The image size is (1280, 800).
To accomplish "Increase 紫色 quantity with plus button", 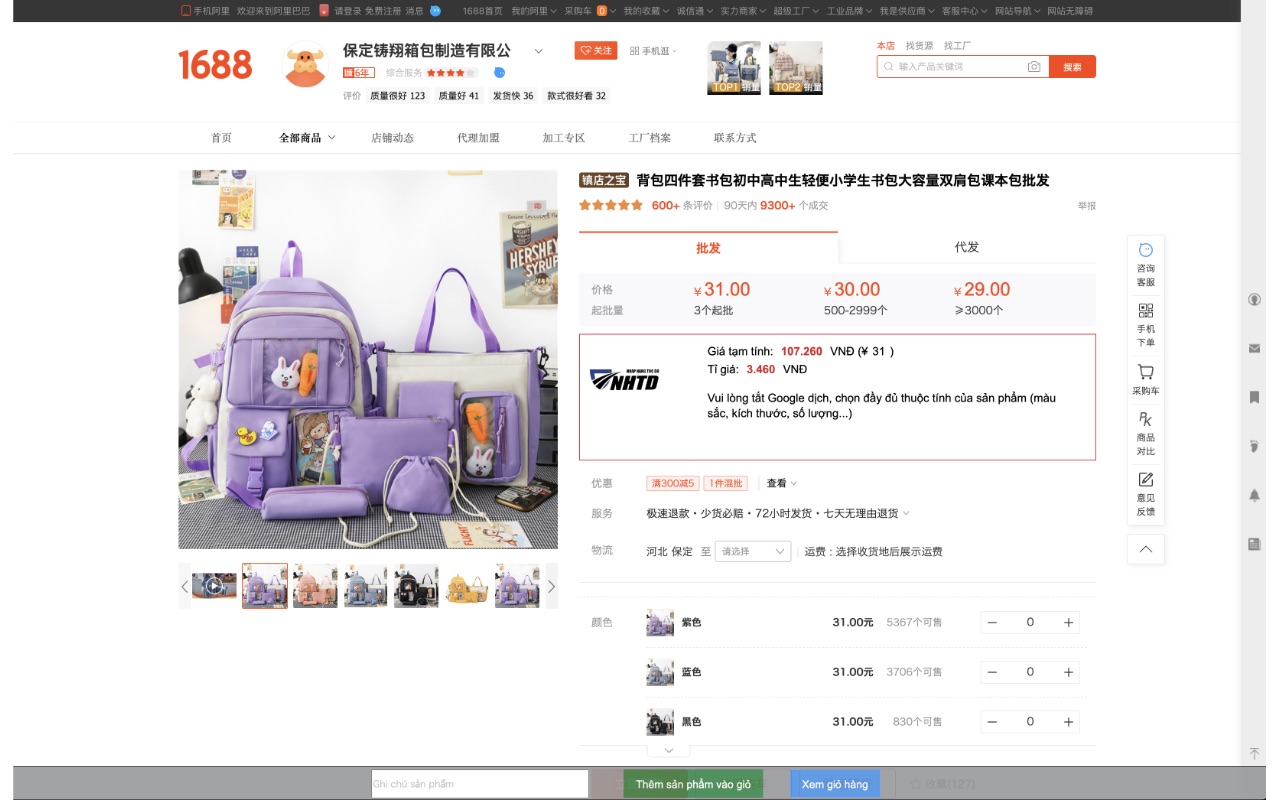I will [1069, 621].
